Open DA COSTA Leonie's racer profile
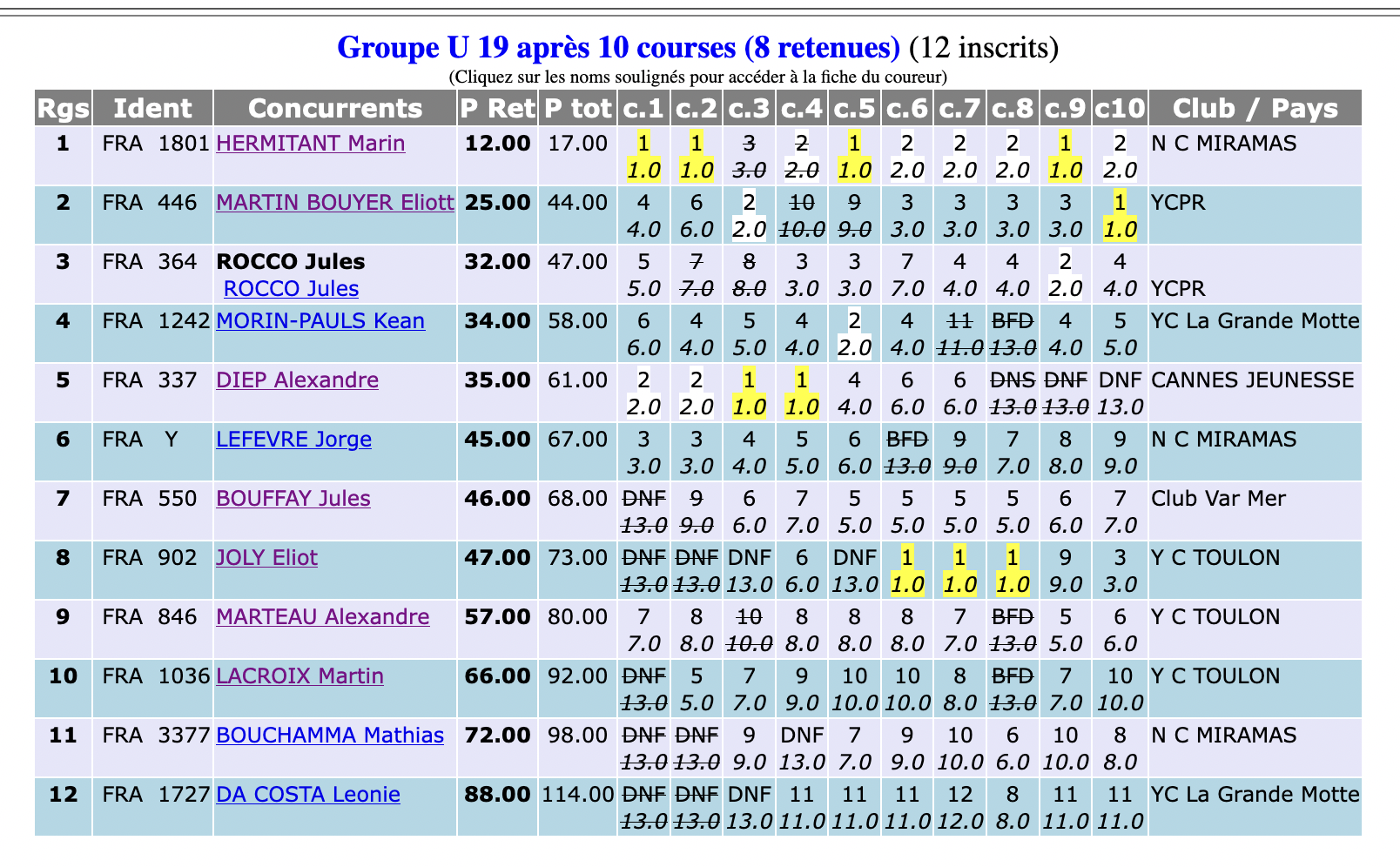1400x867 pixels. (308, 794)
